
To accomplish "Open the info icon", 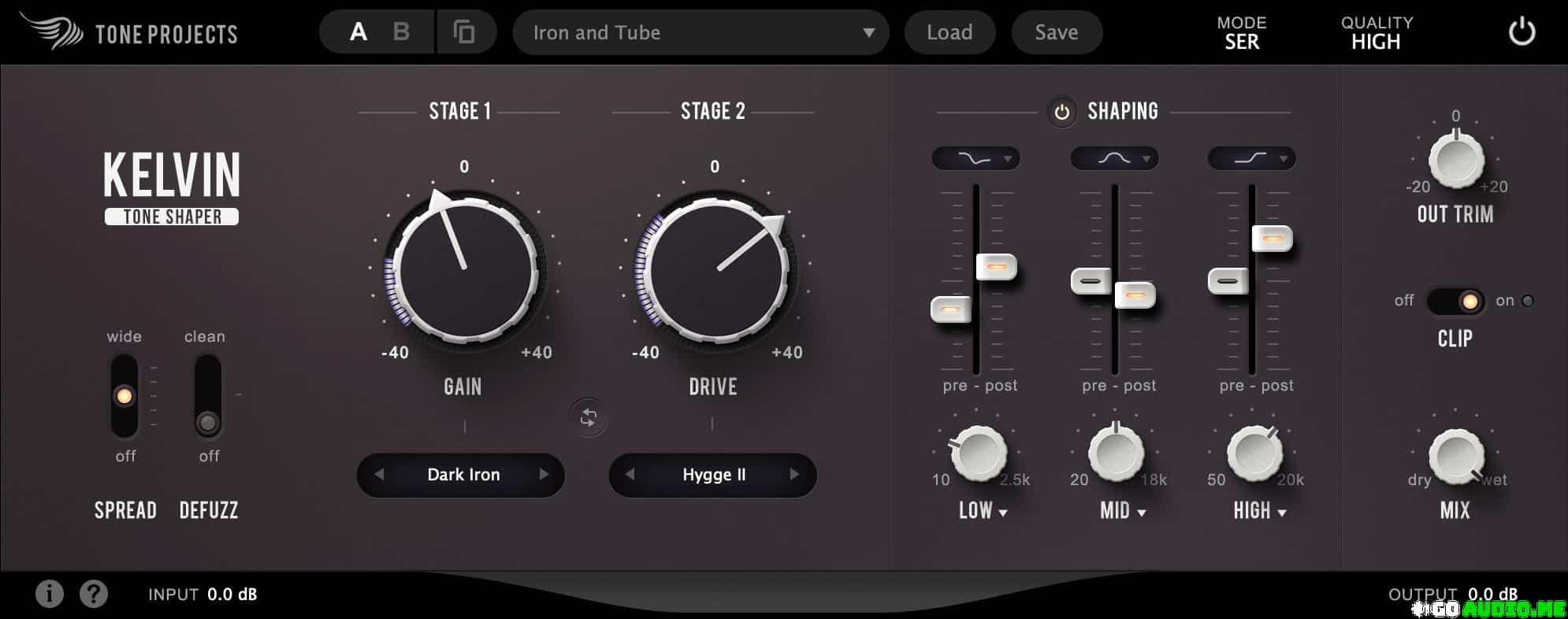I will coord(50,594).
